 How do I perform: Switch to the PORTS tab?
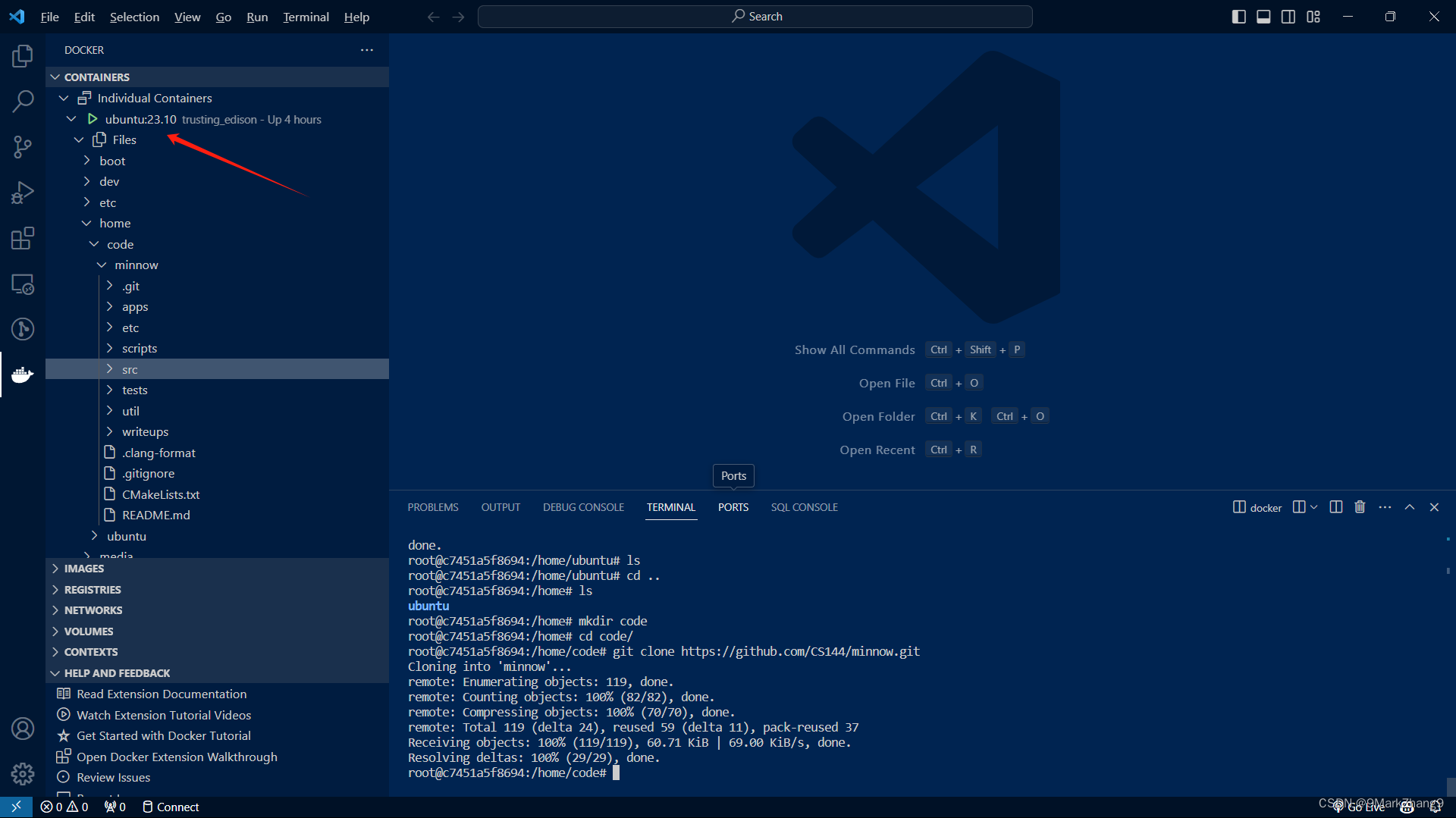point(733,507)
